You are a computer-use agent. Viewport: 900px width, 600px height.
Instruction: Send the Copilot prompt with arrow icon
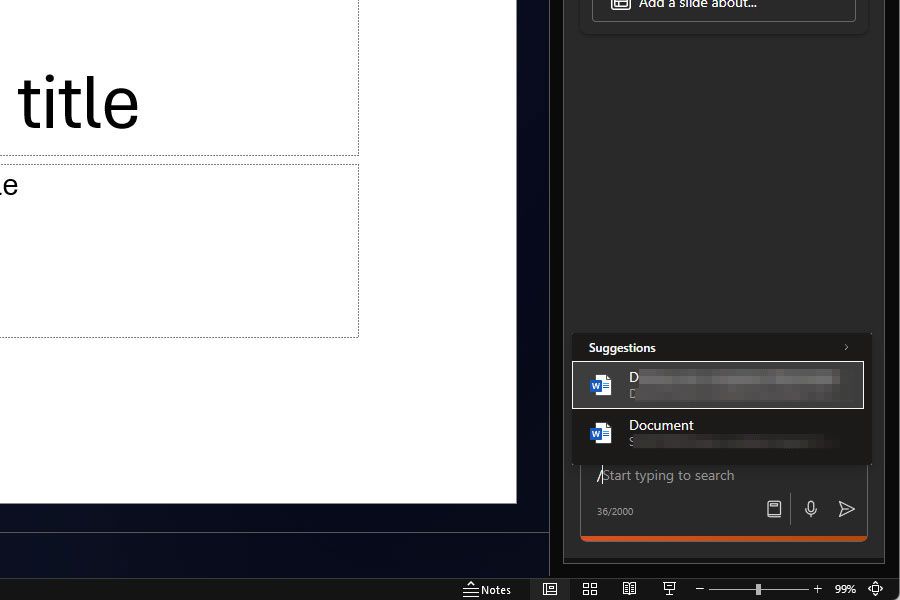click(846, 509)
